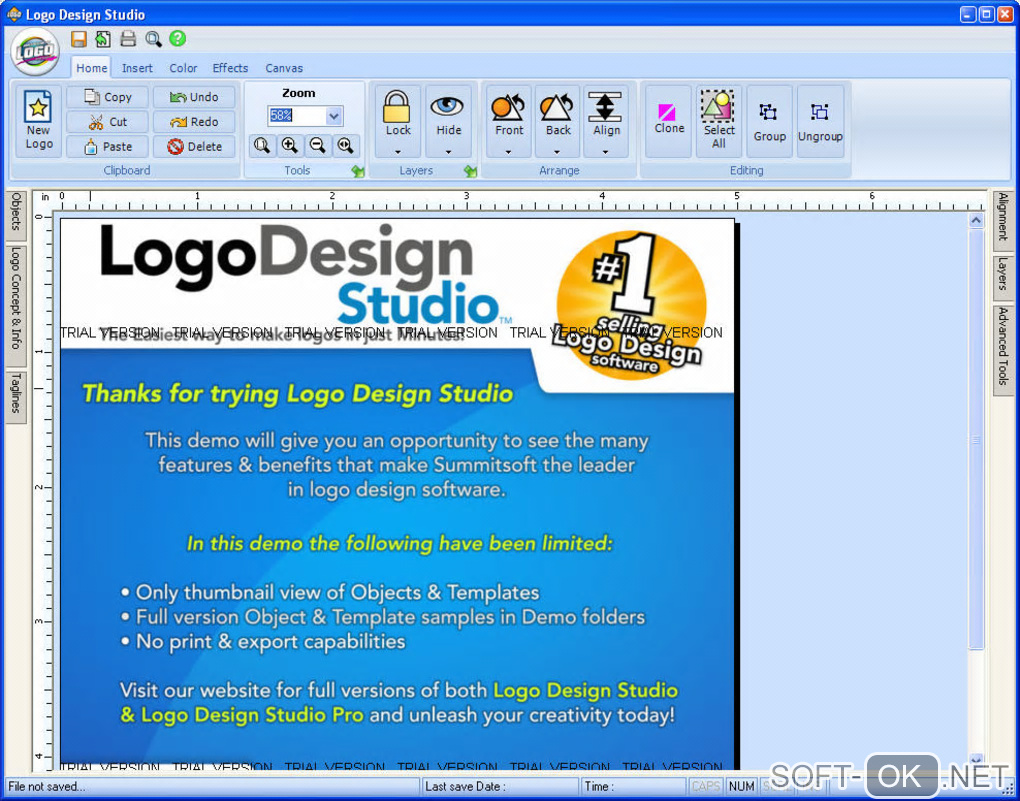The image size is (1020, 801).
Task: Click the Tools group launcher arrow
Action: pyautogui.click(x=358, y=171)
